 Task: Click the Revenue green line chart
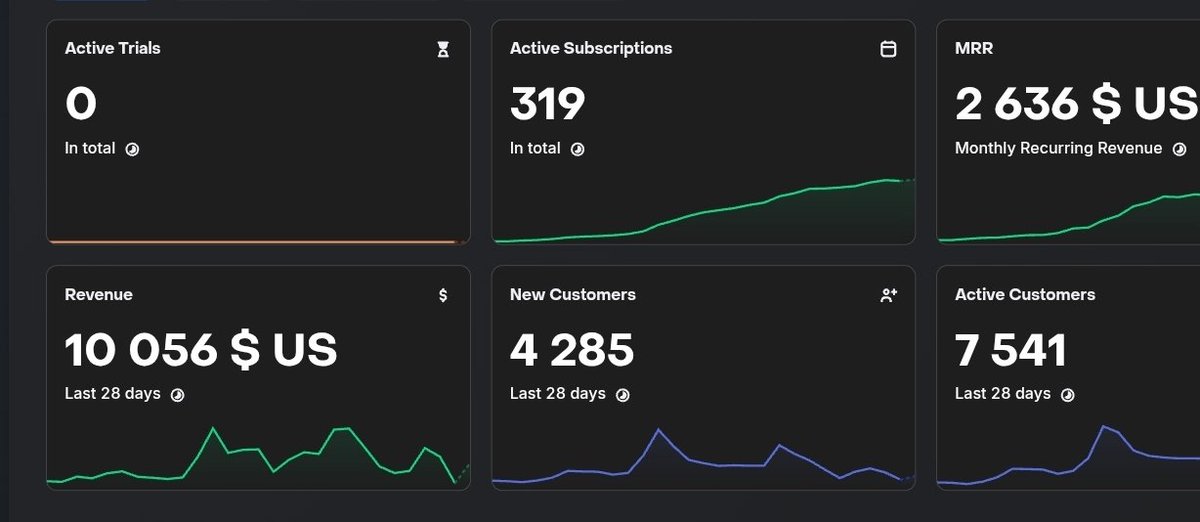[258, 456]
